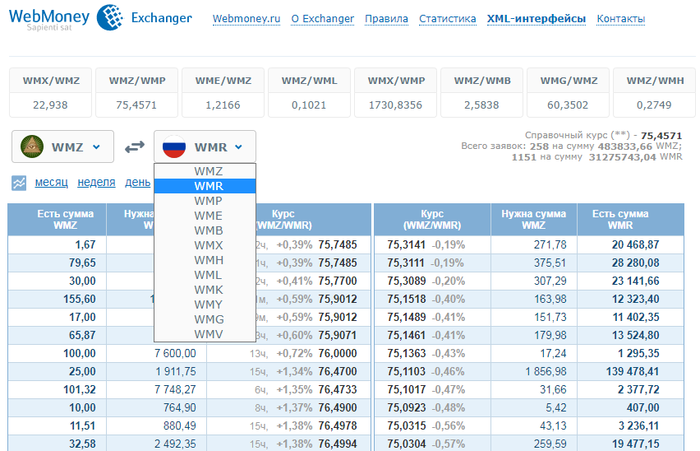Click the swap currencies arrows icon
Screen dimensions: 700x451
(134, 147)
